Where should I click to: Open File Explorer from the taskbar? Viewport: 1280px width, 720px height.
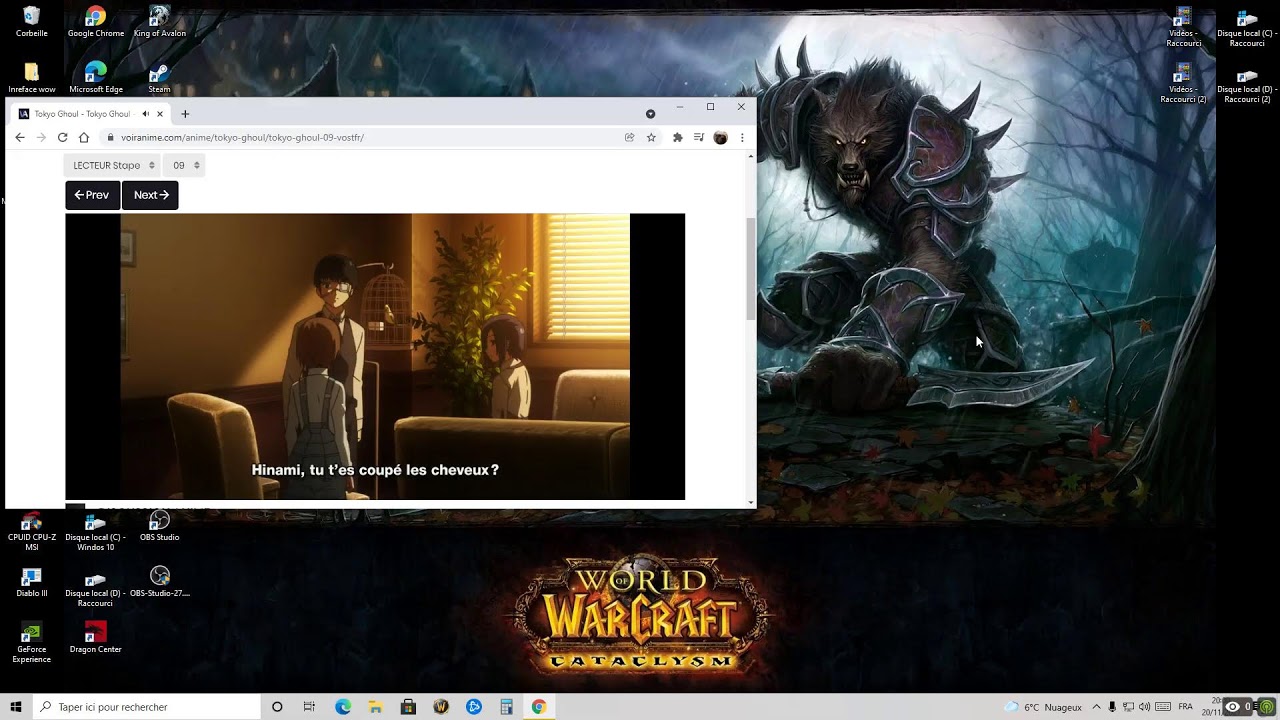(x=375, y=707)
